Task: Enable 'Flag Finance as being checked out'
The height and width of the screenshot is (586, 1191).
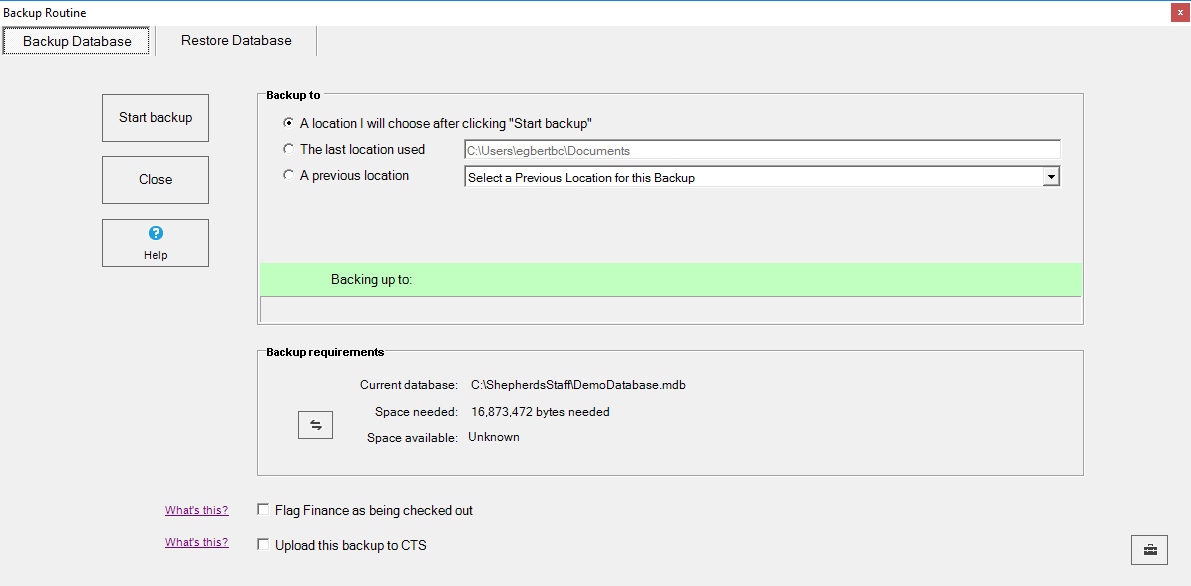Action: tap(263, 510)
